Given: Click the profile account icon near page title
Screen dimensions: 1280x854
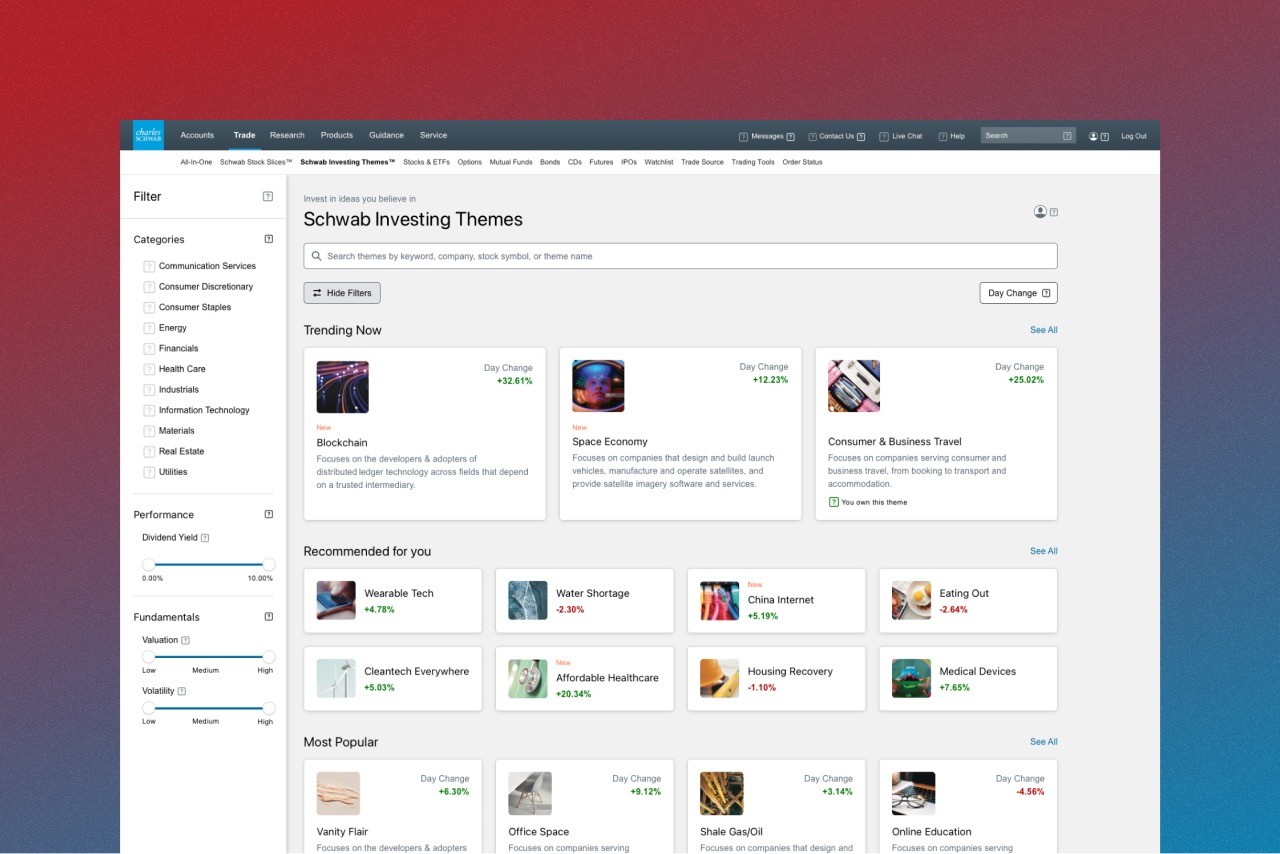Looking at the screenshot, I should (1038, 211).
